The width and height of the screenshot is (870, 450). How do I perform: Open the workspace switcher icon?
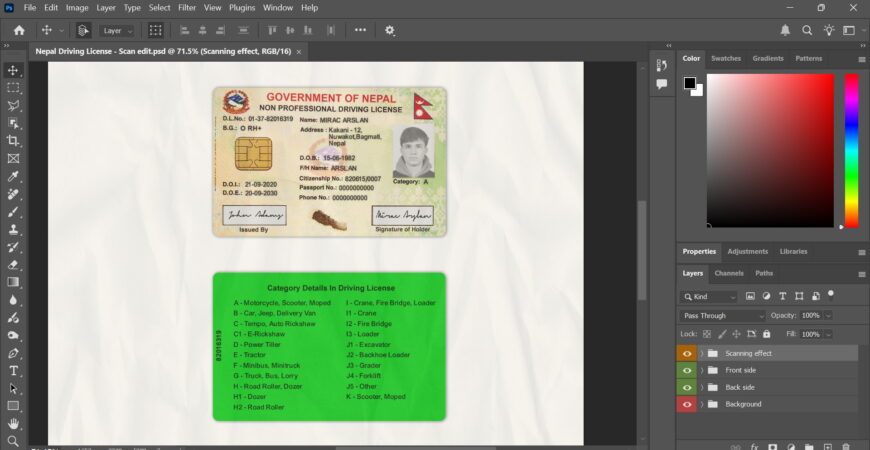pyautogui.click(x=849, y=31)
